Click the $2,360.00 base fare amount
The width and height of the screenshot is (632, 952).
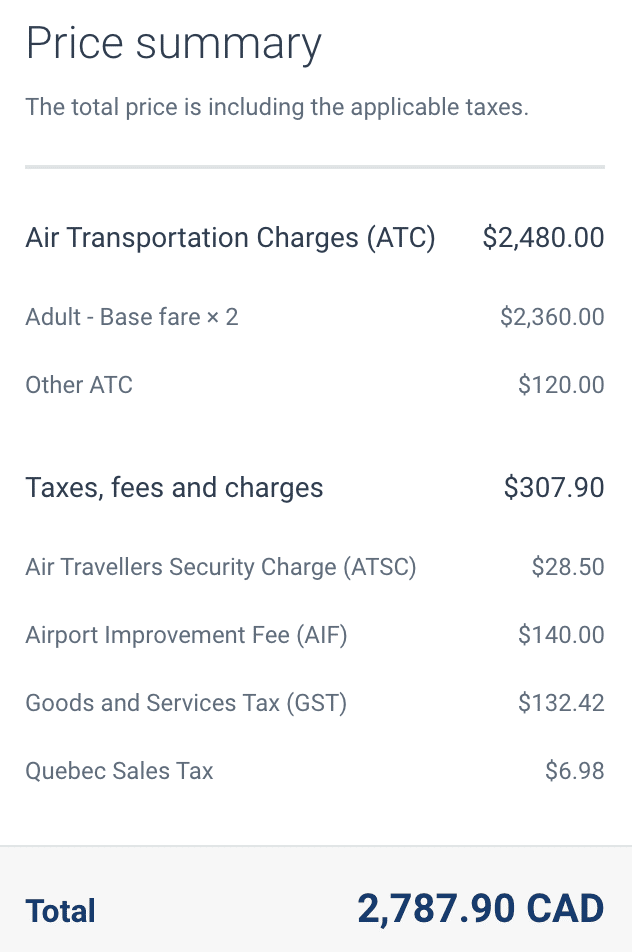(552, 318)
